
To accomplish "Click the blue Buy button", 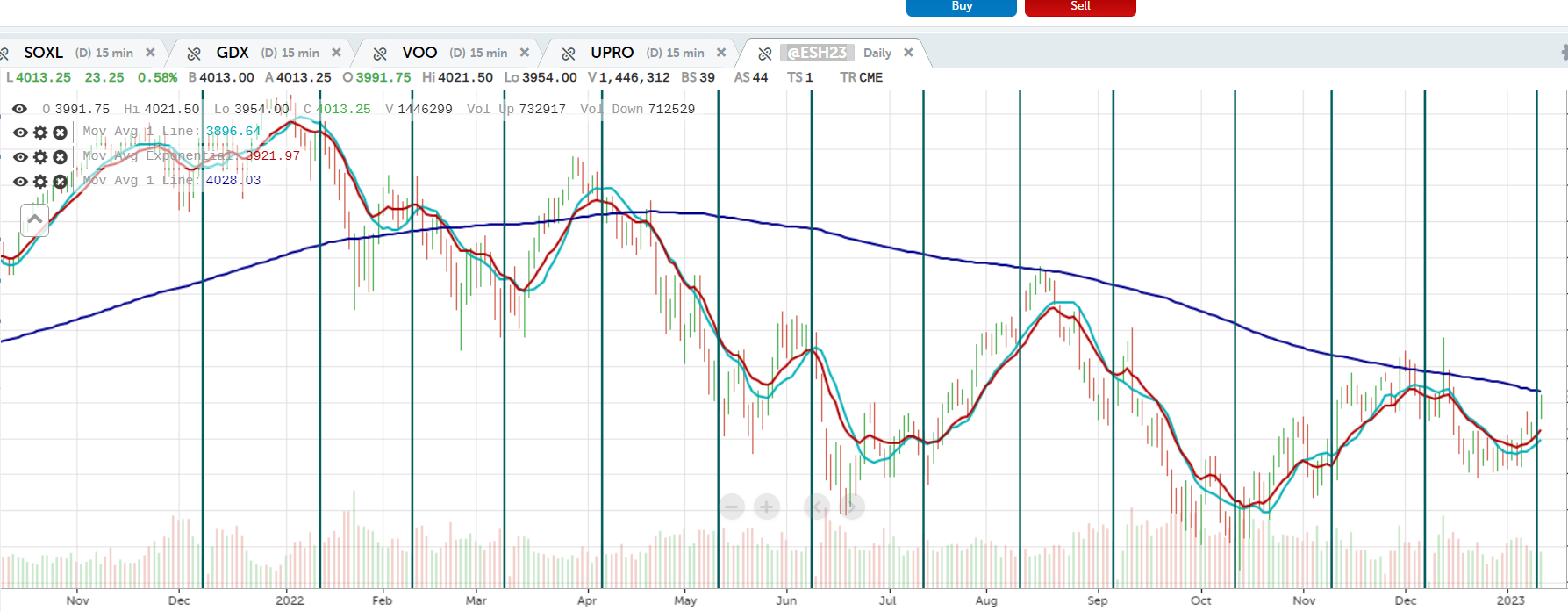I will click(x=961, y=7).
